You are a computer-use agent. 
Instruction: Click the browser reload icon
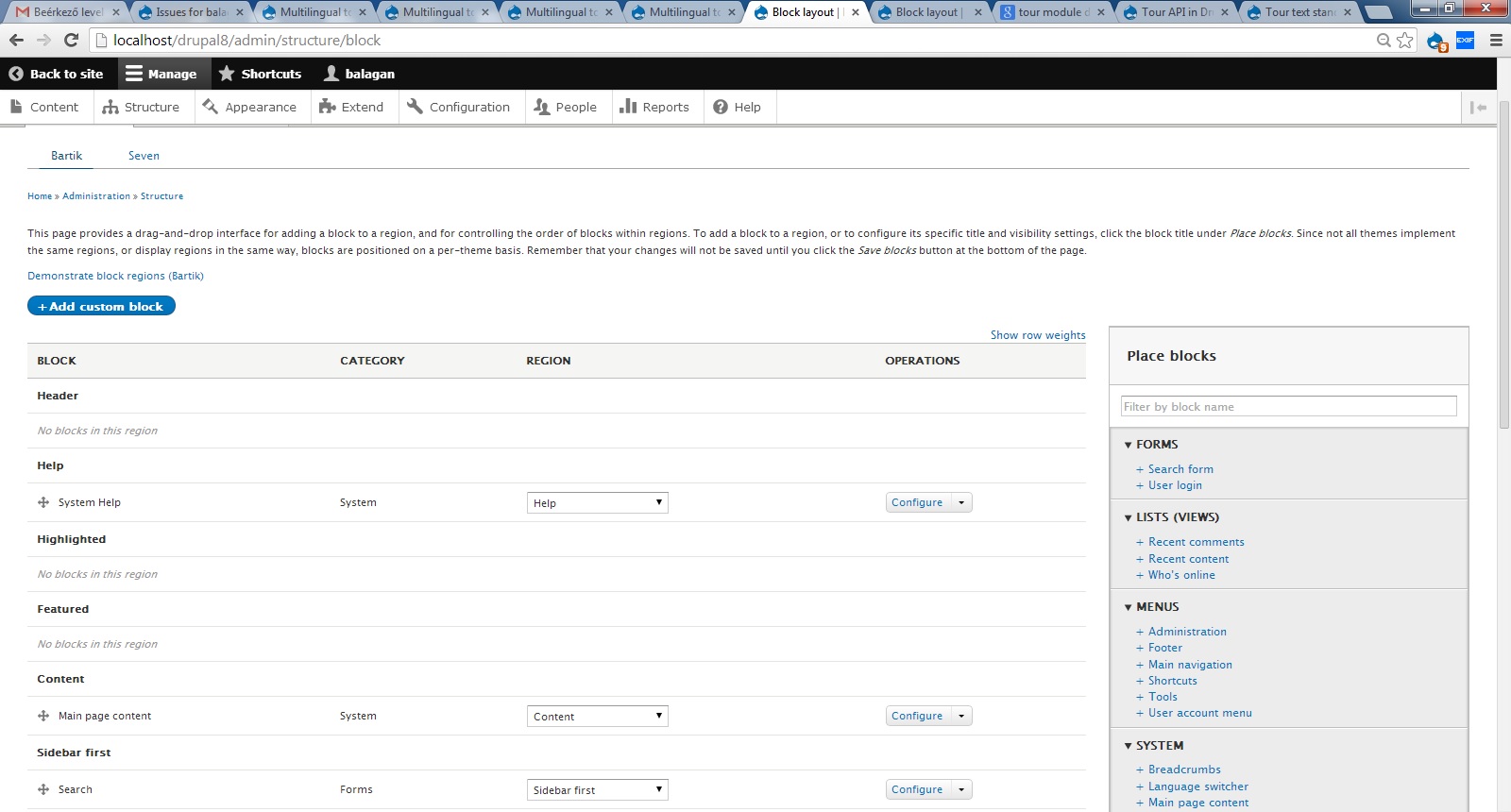(x=71, y=40)
